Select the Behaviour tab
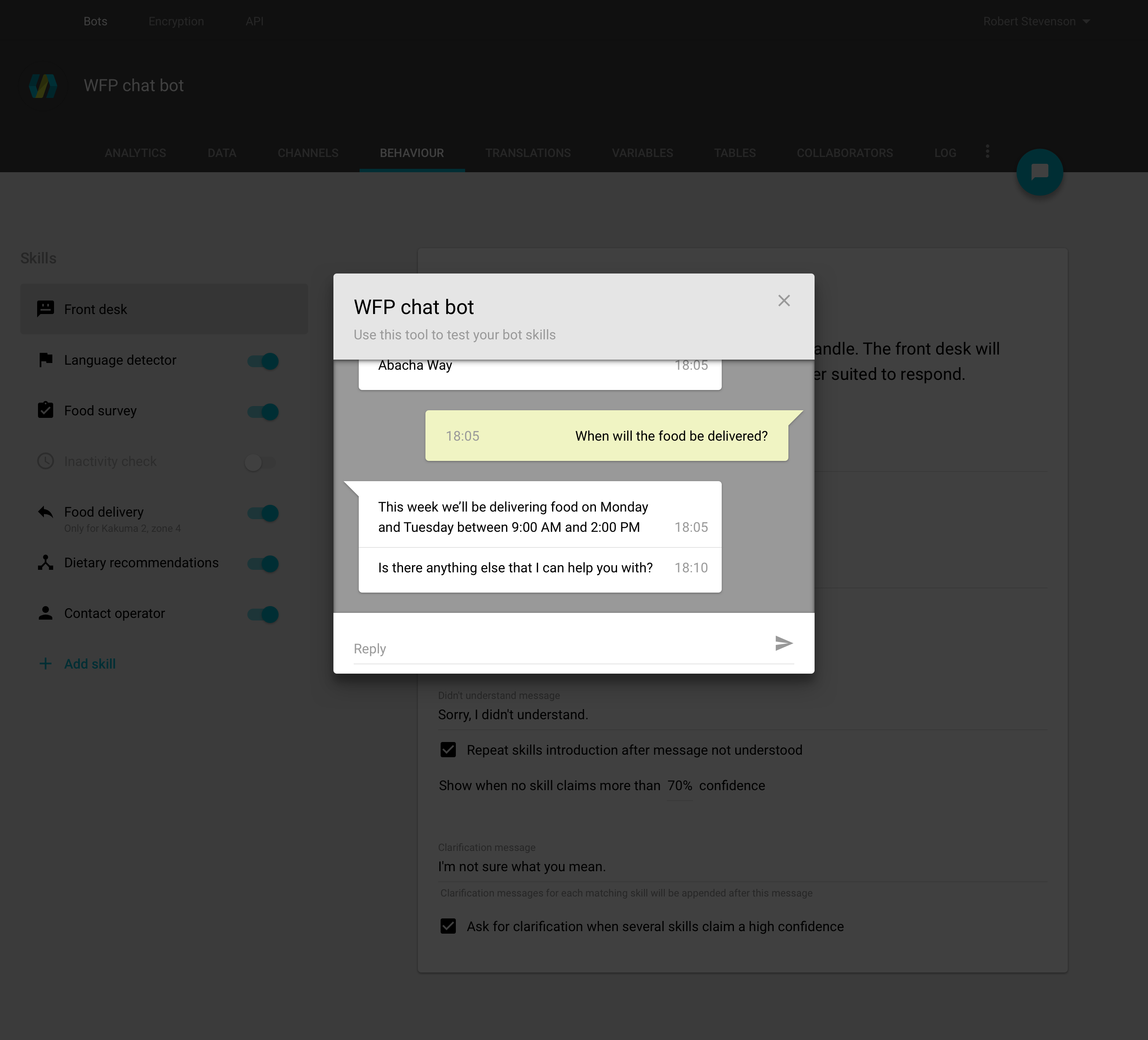Image resolution: width=1148 pixels, height=1040 pixels. click(412, 153)
